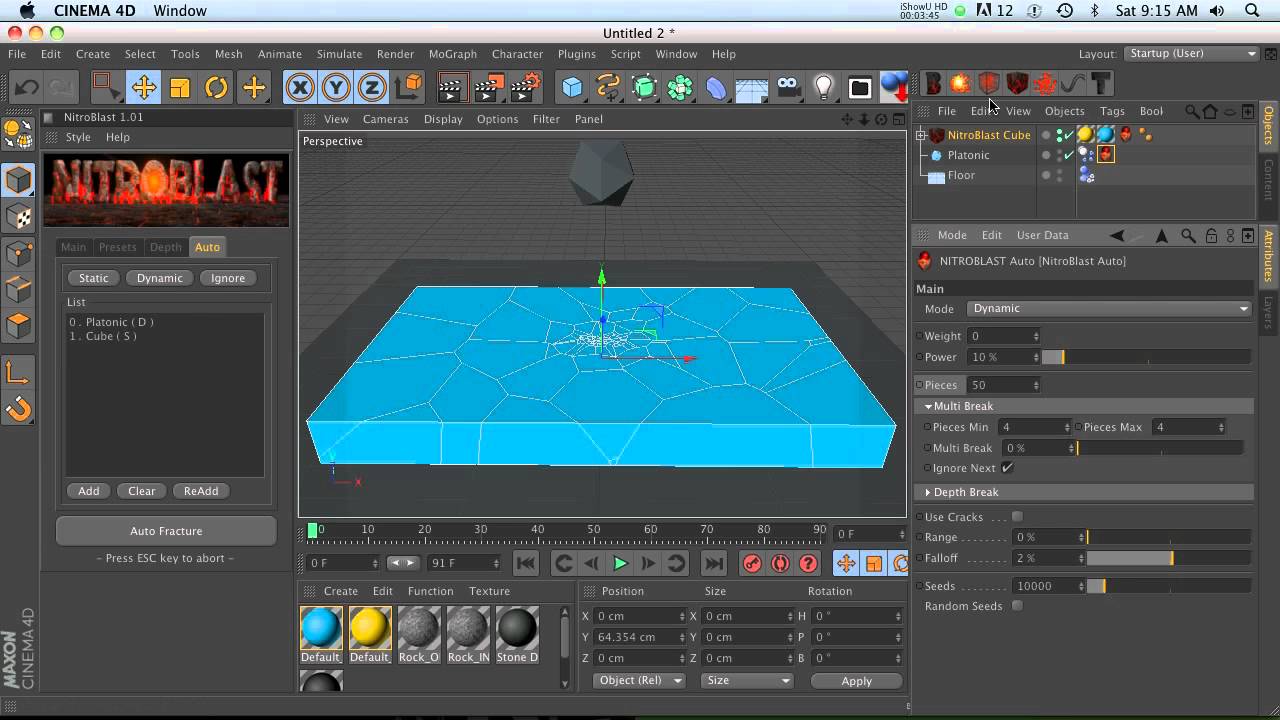Open the Mode dropdown showing Dynamic
This screenshot has width=1280, height=720.
(x=1110, y=309)
